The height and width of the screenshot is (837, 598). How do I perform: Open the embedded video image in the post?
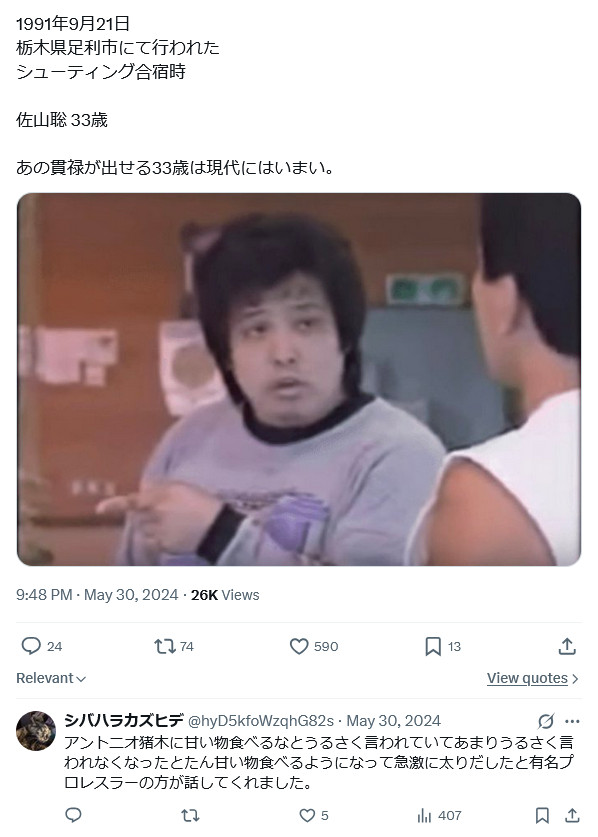(x=299, y=380)
